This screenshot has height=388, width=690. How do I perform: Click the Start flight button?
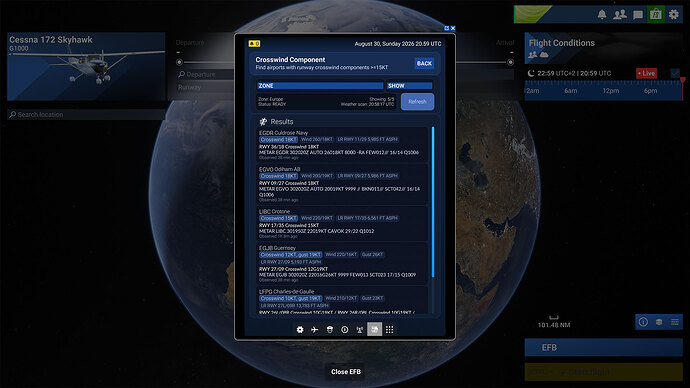[603, 372]
